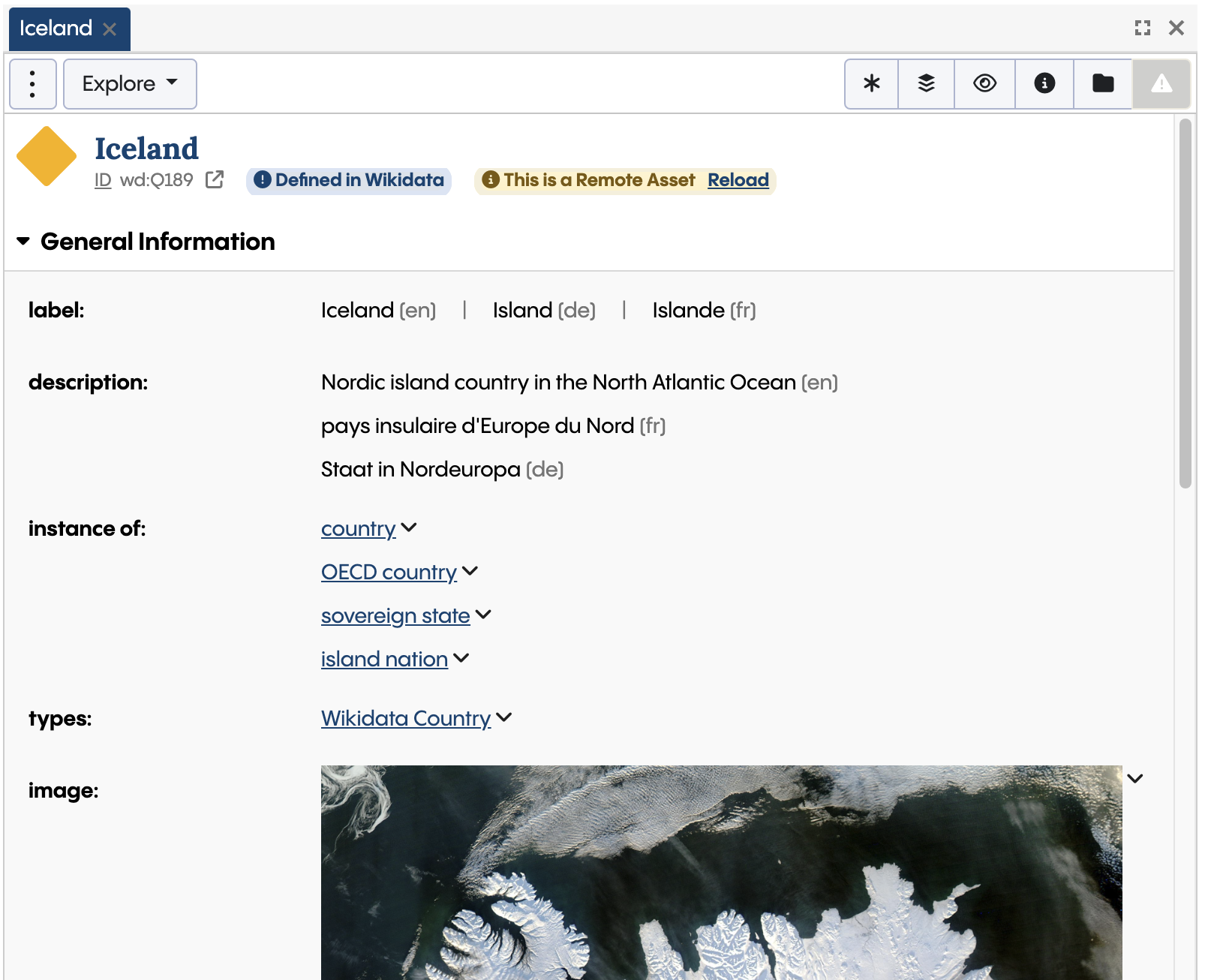Open the warning triangle toolbar icon
The image size is (1205, 980).
pos(1161,83)
